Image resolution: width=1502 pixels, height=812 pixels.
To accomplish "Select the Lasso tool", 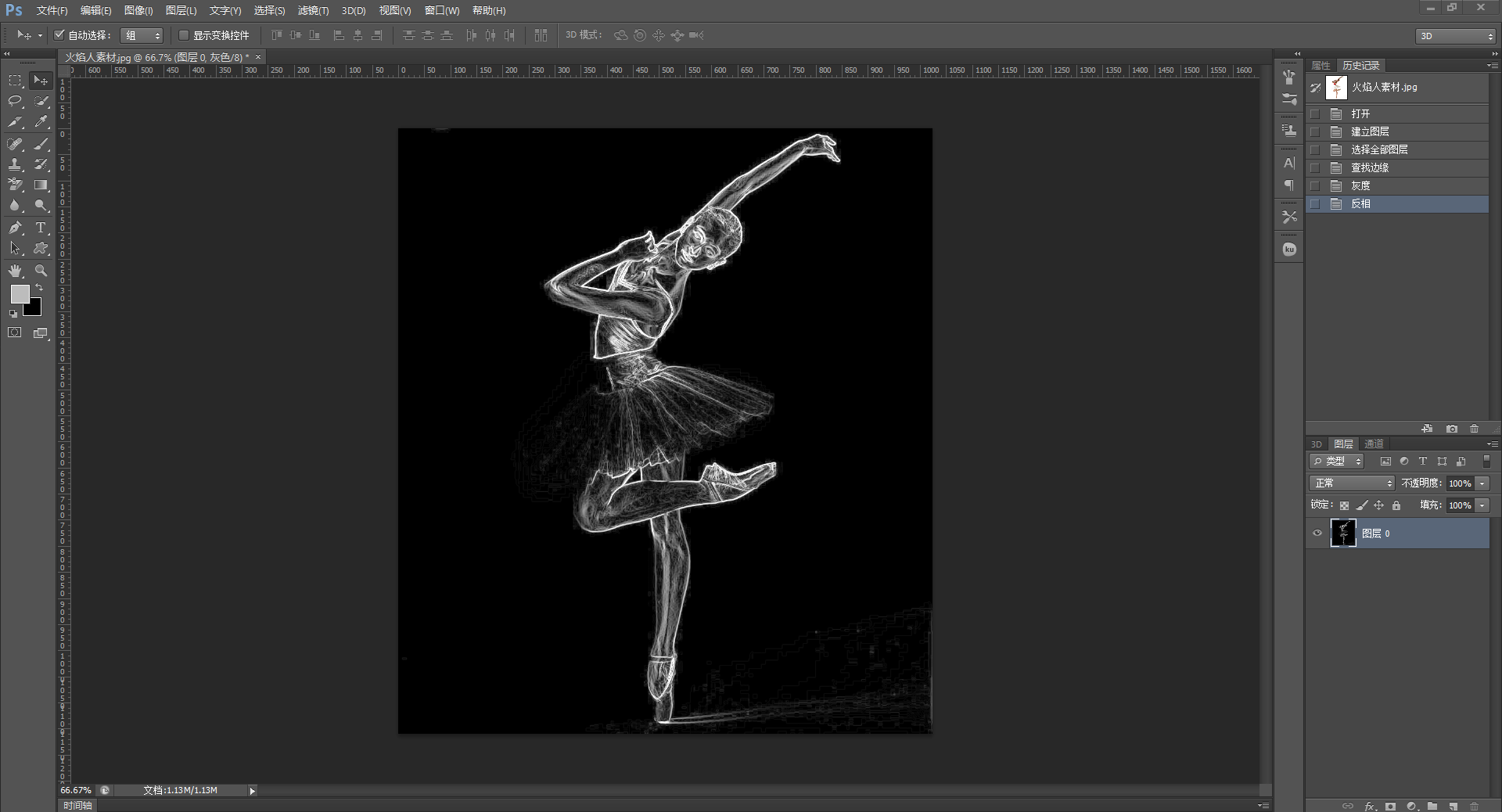I will [x=15, y=101].
